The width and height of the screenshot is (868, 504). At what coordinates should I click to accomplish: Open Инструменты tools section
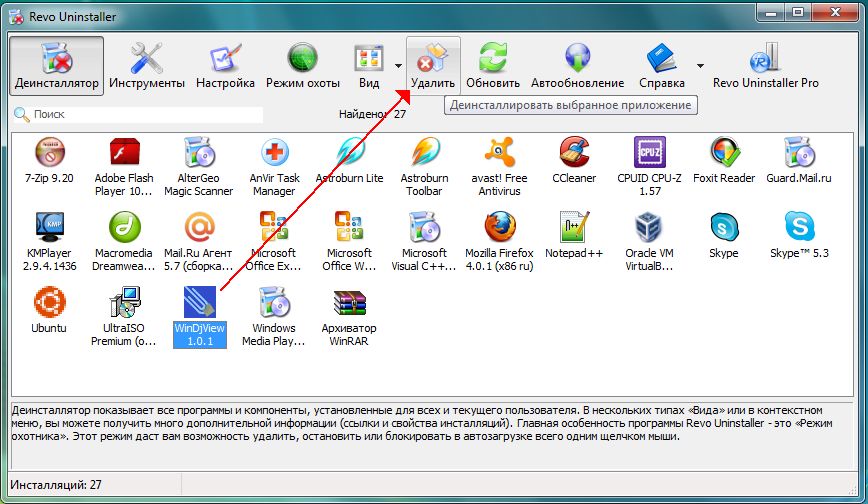click(x=147, y=66)
